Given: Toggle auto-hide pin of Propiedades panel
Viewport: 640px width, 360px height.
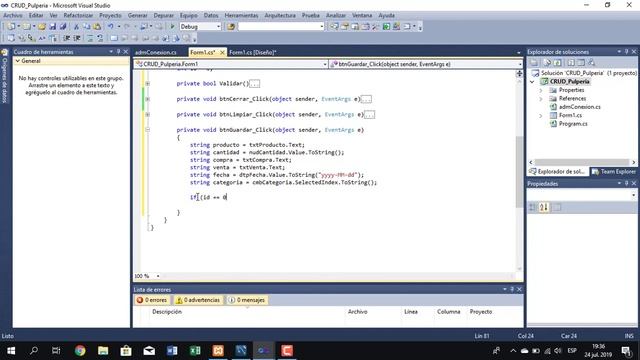Looking at the screenshot, I should pos(627,184).
